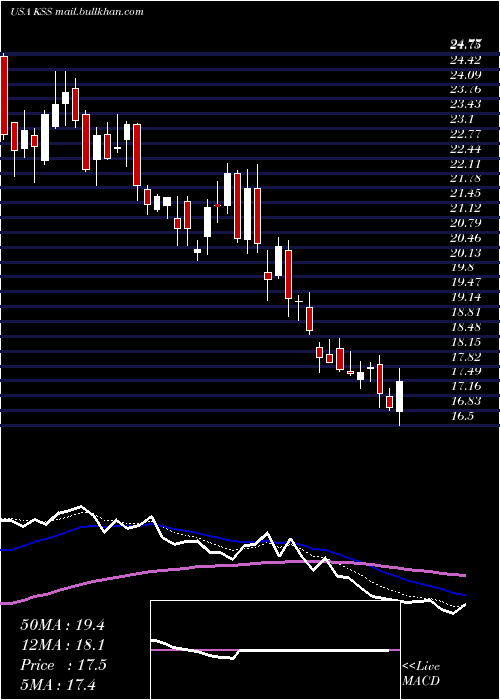Click the 18.15 price axis label
Viewport: 500px width, 700px height.
coord(466,342)
